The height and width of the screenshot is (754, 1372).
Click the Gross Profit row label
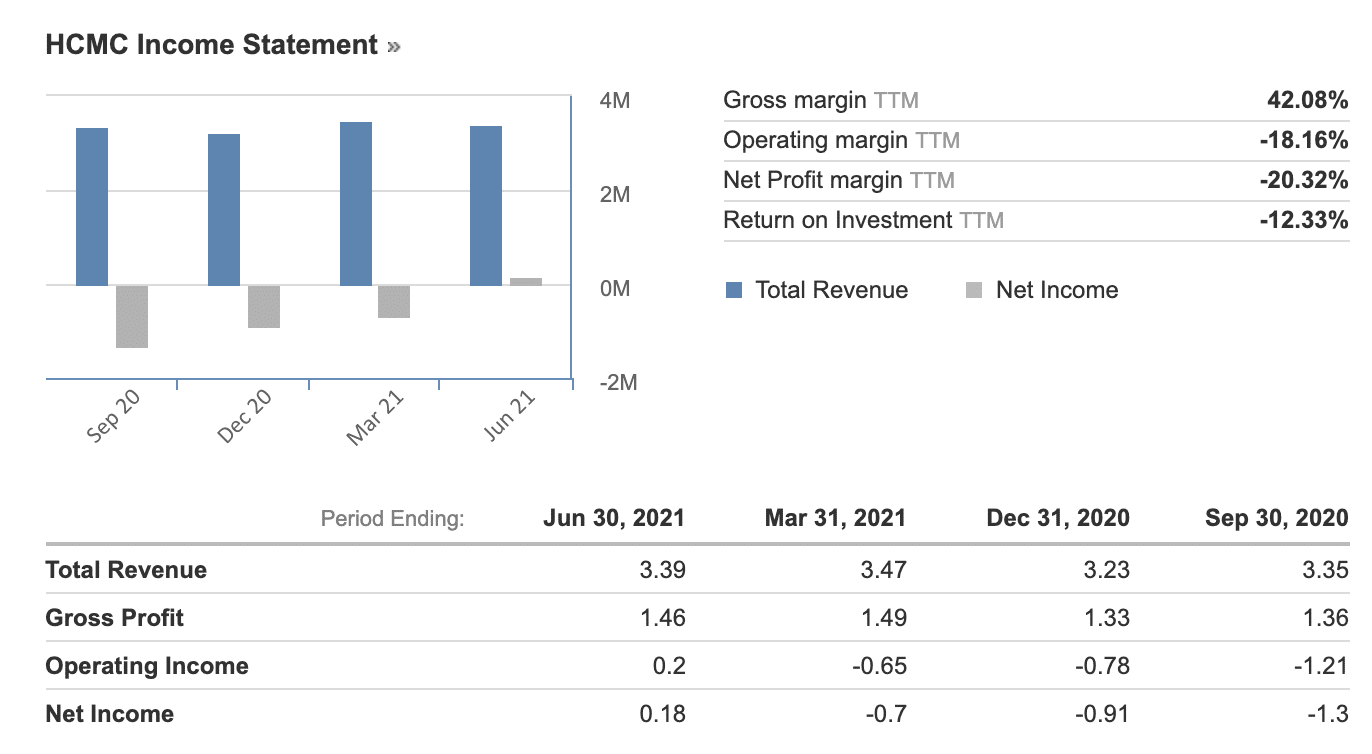(x=115, y=618)
